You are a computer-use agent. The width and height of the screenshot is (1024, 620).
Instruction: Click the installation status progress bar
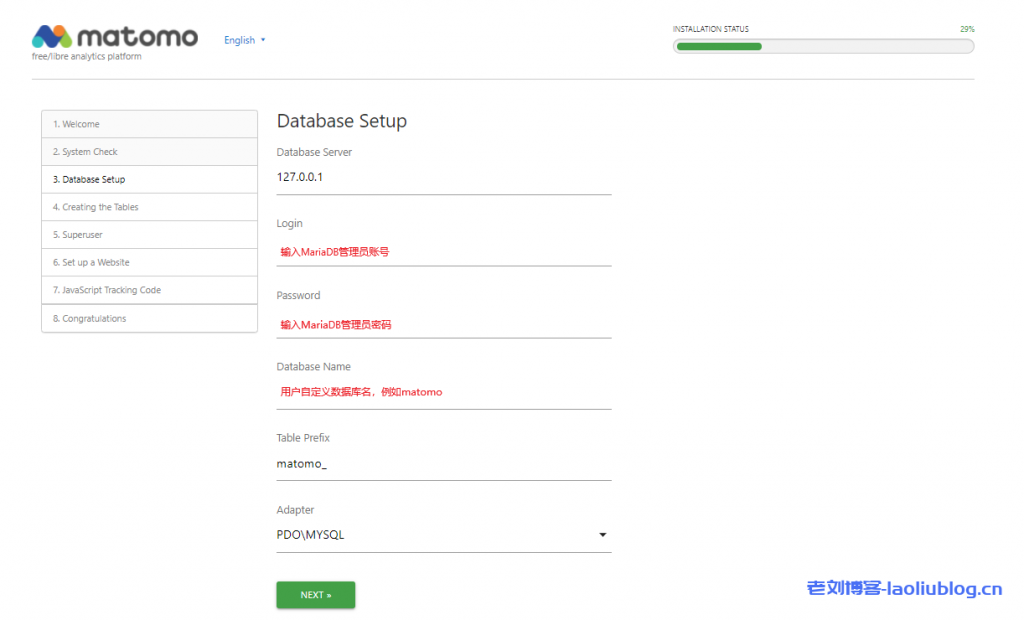[x=823, y=46]
